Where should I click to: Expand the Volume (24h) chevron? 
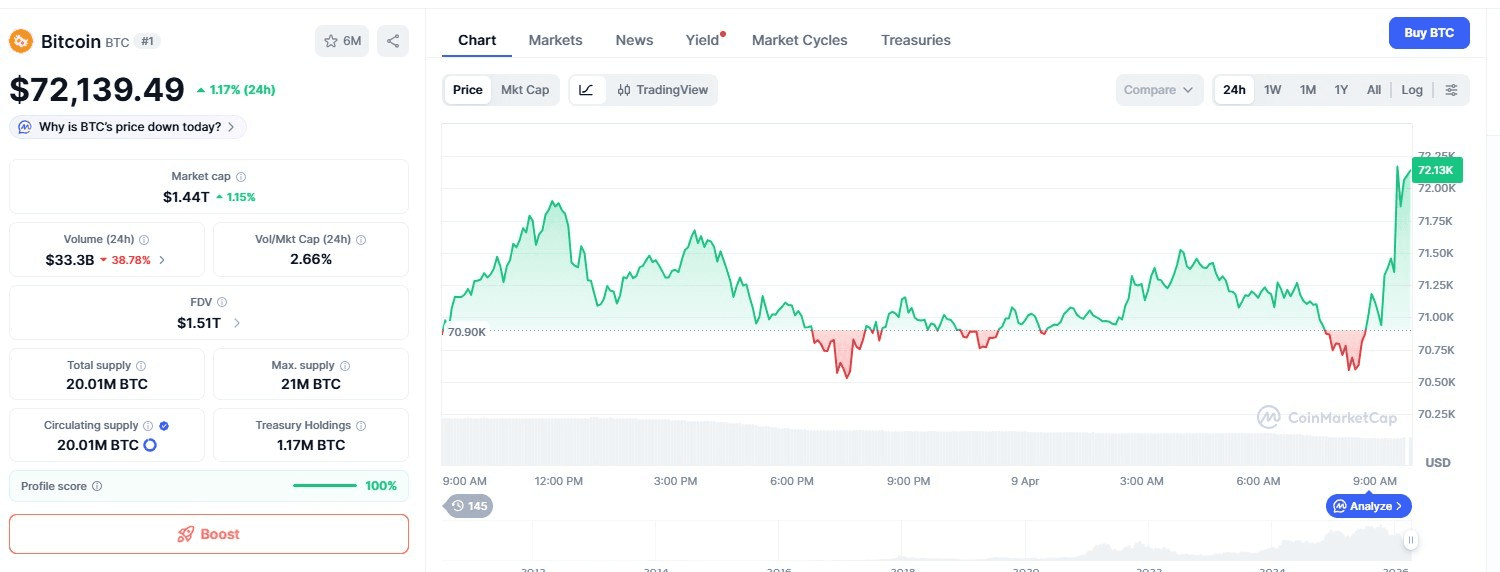coord(163,260)
